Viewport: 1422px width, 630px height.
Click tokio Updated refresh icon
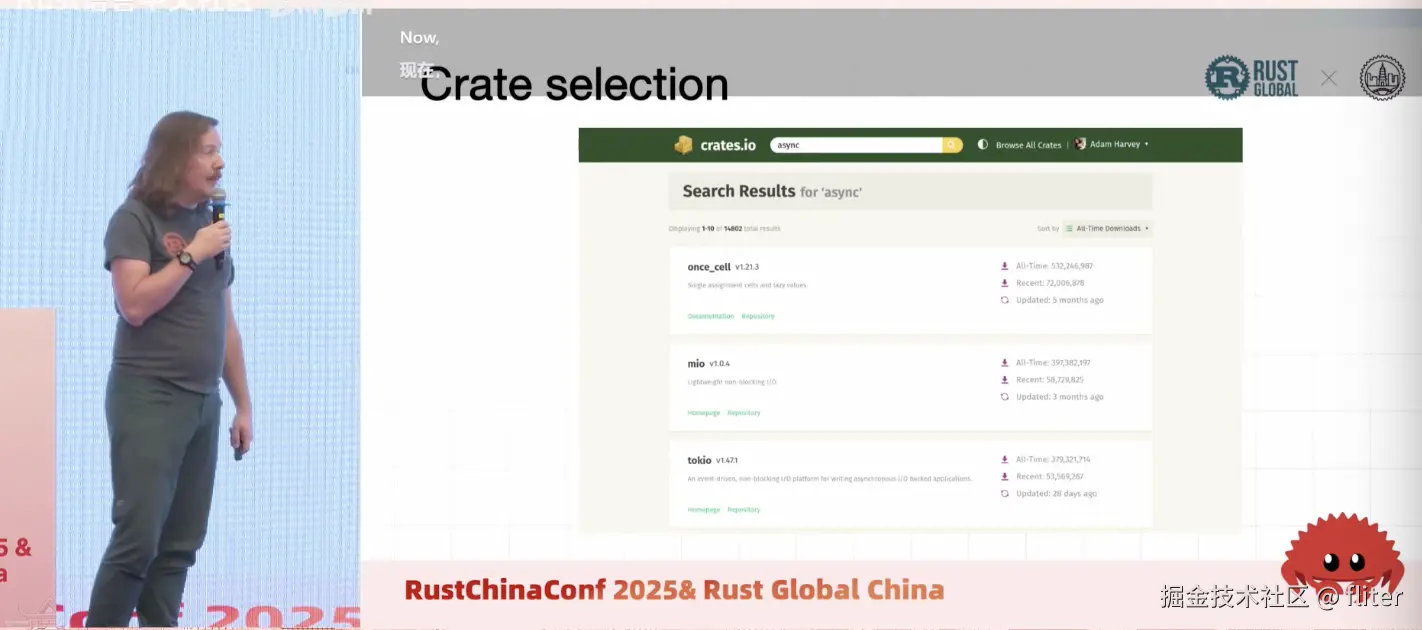pyautogui.click(x=1004, y=494)
